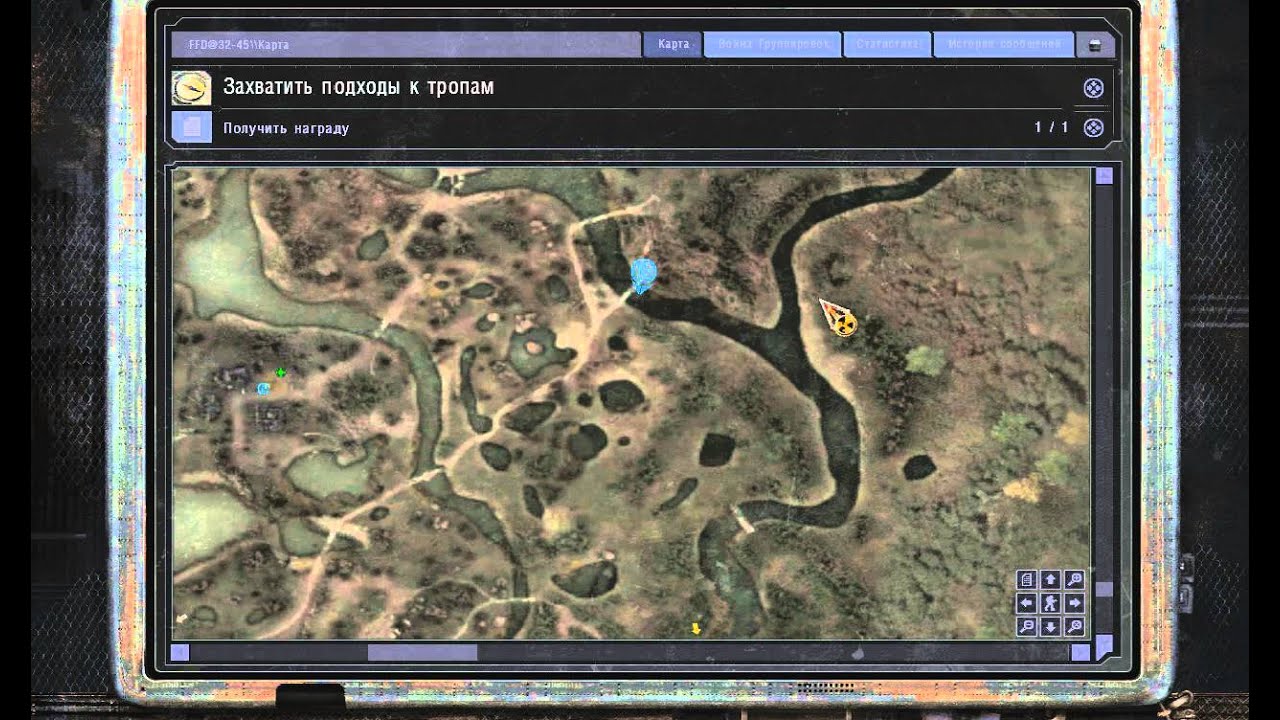The width and height of the screenshot is (1280, 720).
Task: Select task Захватить подходы к тропам
Action: 358,87
